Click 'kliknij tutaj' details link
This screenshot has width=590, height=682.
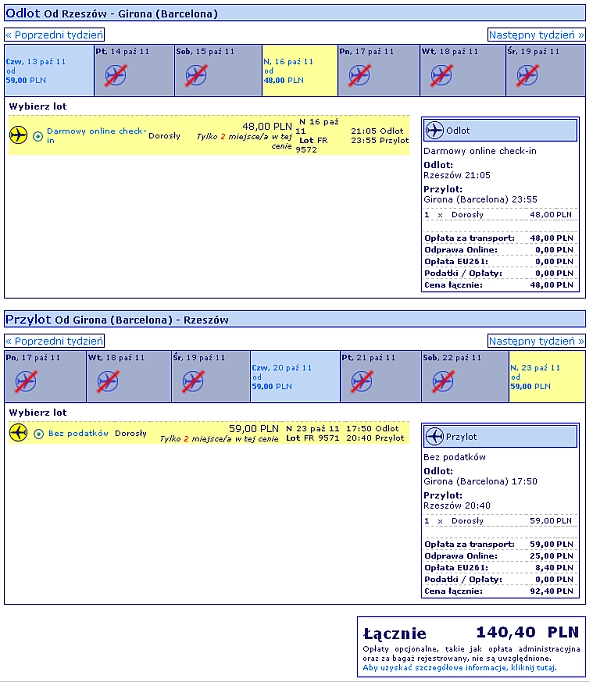click(x=533, y=668)
